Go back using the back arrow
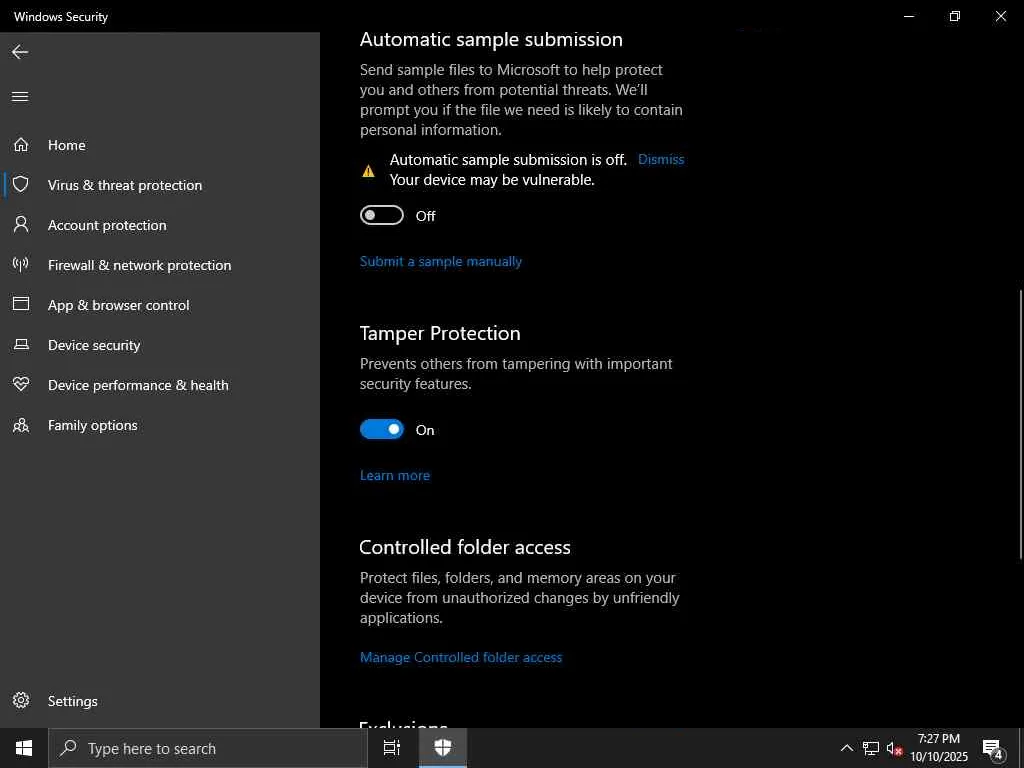The image size is (1024, 768). pyautogui.click(x=20, y=52)
